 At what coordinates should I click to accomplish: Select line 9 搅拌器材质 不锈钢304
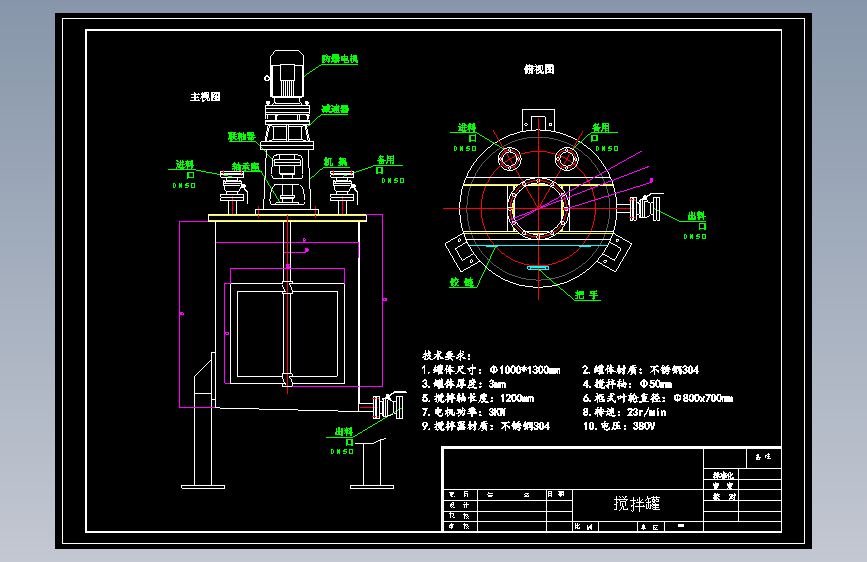tap(485, 426)
